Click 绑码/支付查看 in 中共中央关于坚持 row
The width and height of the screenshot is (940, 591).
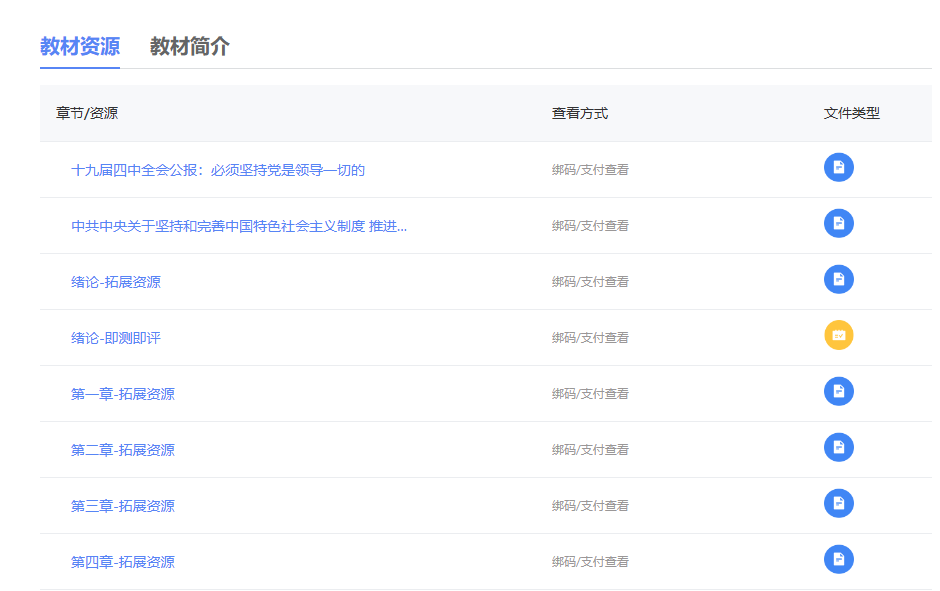pos(590,226)
